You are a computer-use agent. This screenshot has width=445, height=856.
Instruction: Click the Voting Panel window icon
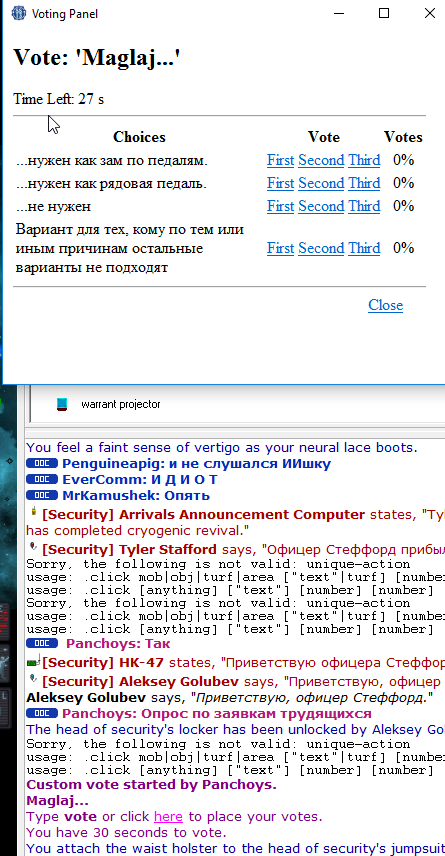[19, 13]
